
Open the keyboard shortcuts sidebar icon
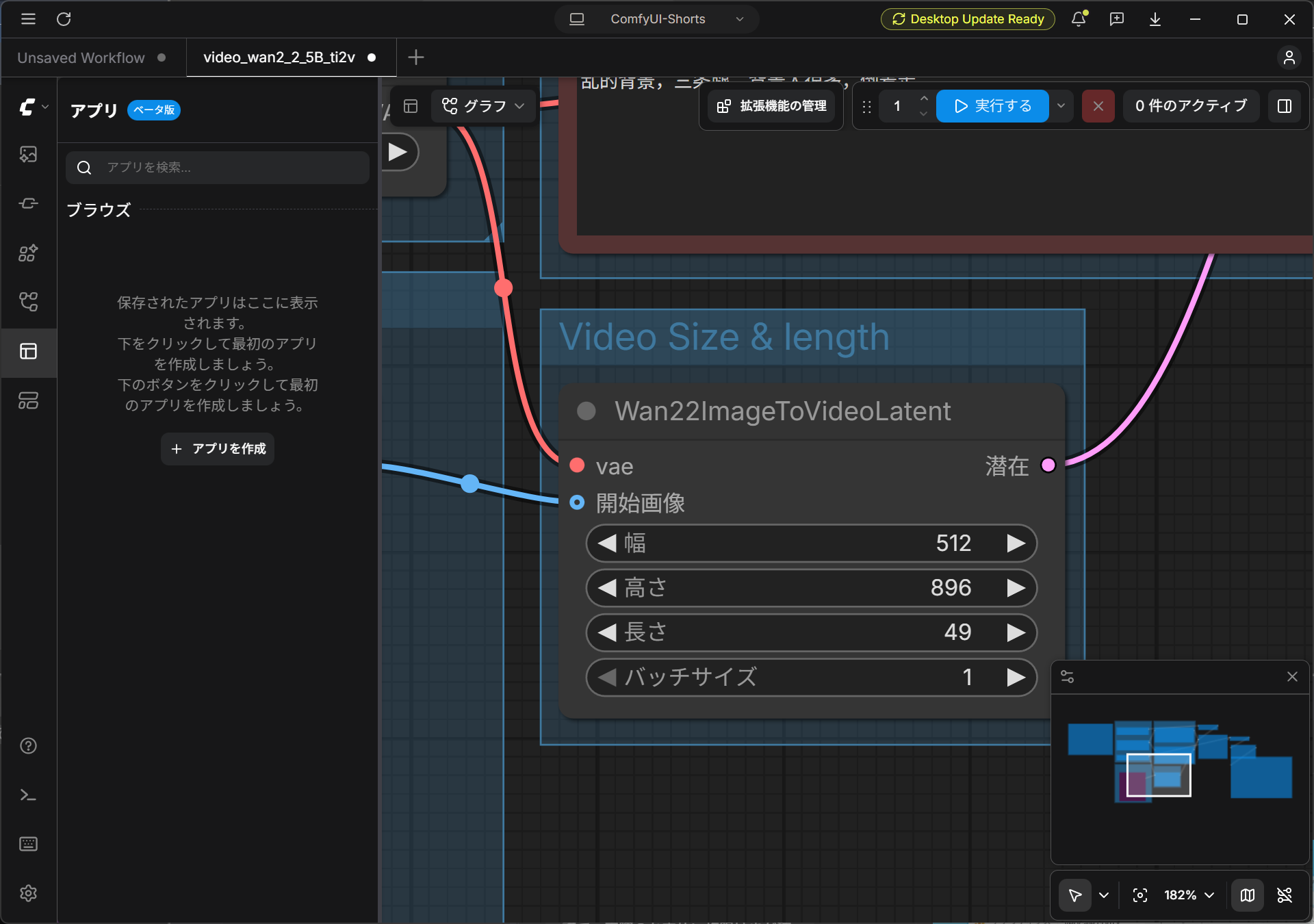[28, 844]
